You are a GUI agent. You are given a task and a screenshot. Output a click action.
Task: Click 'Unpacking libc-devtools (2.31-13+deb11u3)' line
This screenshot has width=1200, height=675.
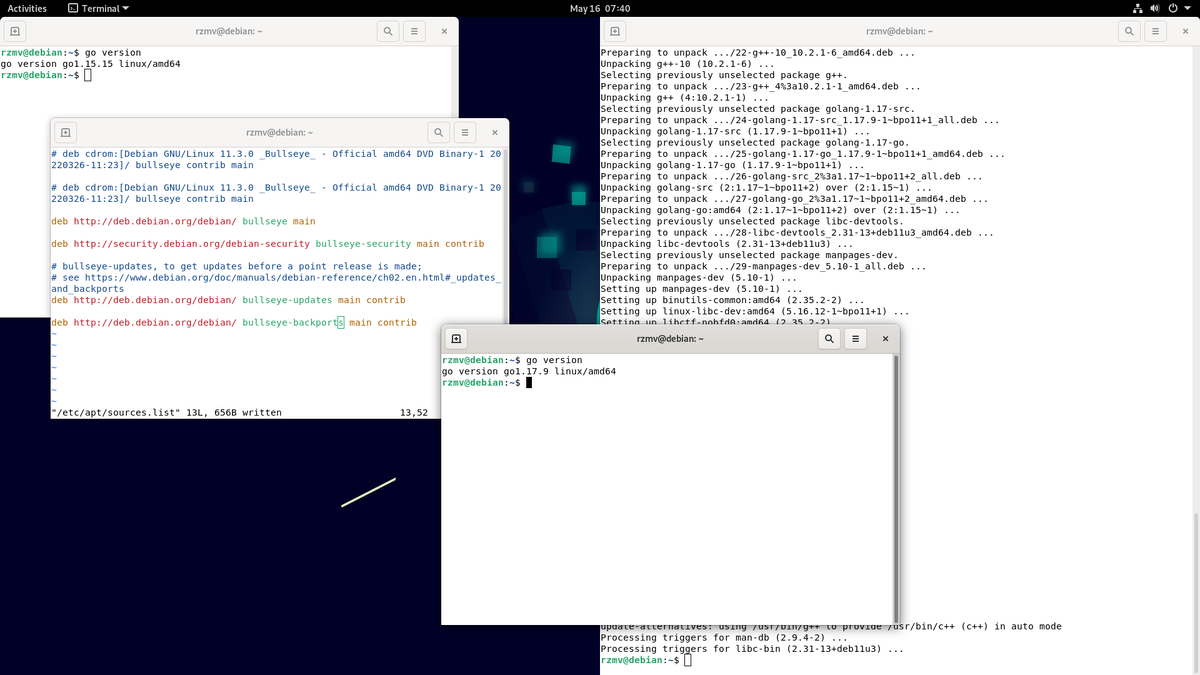tap(727, 244)
